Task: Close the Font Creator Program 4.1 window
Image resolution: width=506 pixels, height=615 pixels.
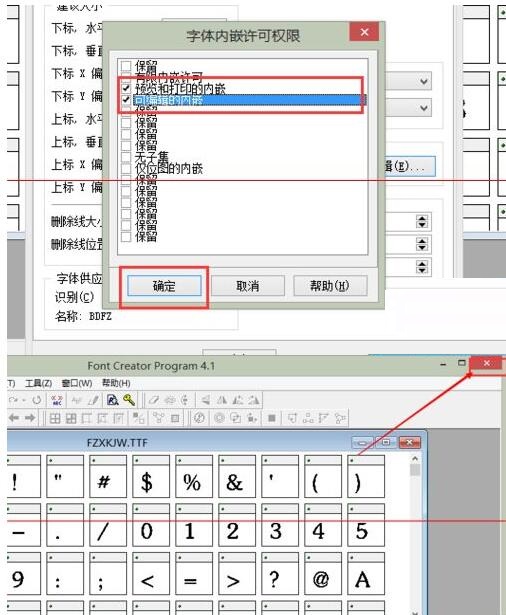Action: (486, 363)
